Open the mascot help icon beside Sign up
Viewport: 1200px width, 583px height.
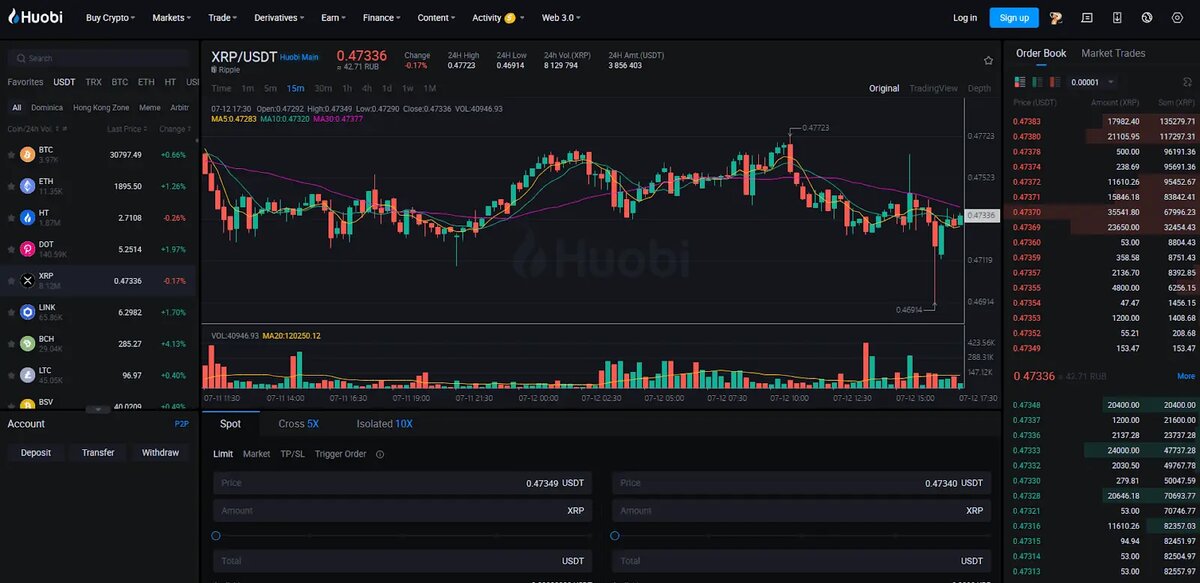click(1055, 17)
